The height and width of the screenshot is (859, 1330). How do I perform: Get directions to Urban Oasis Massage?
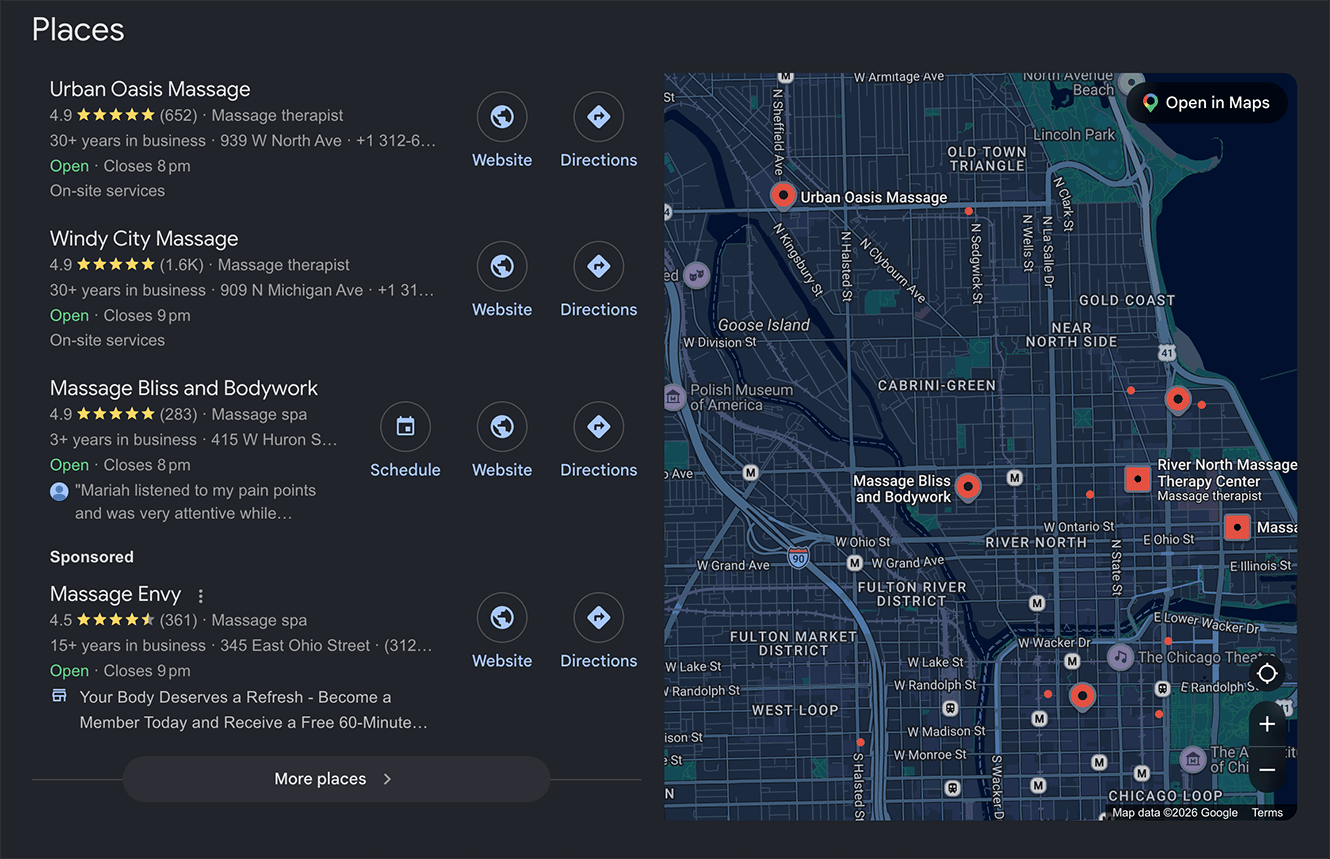pos(598,117)
